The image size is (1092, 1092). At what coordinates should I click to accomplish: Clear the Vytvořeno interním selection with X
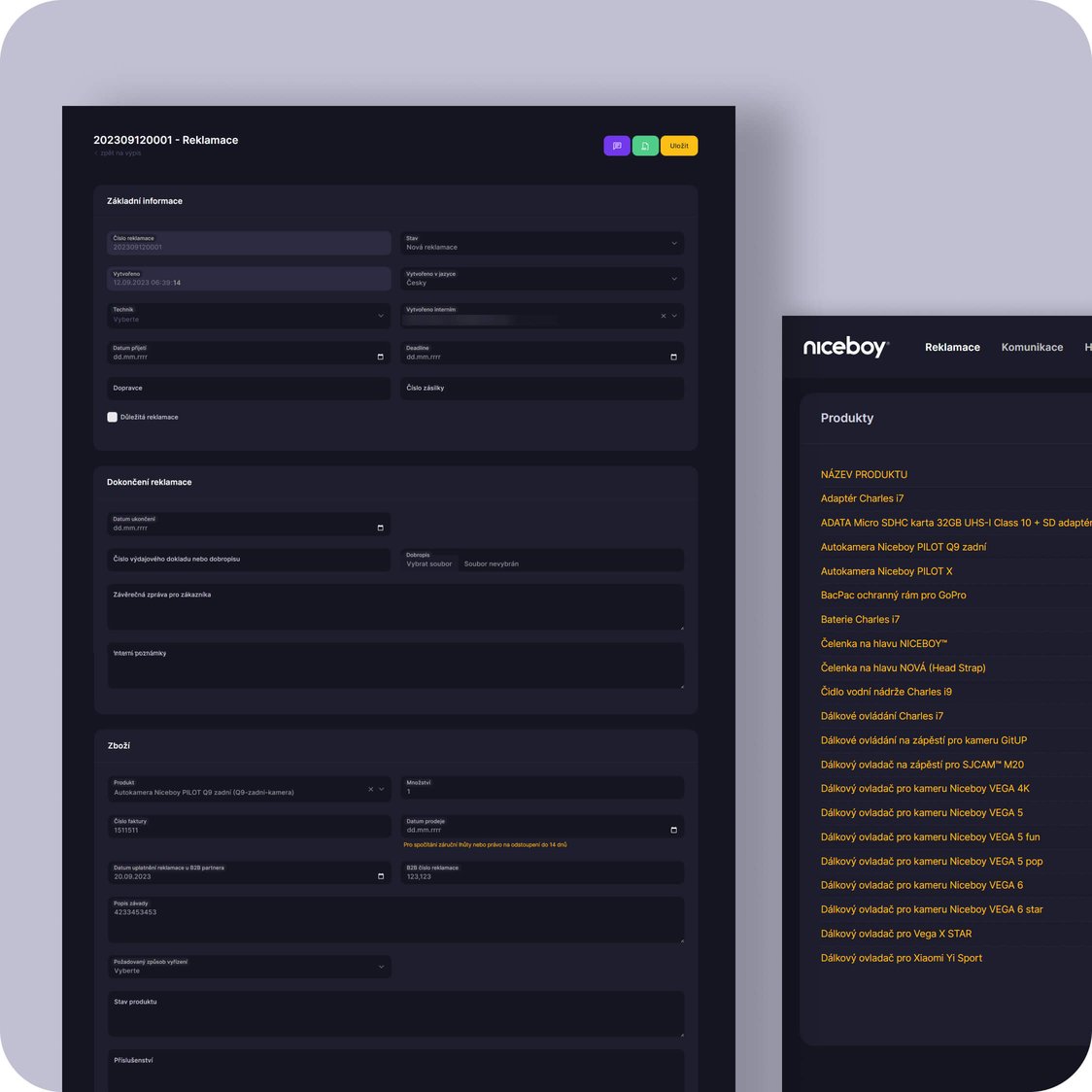pos(664,316)
